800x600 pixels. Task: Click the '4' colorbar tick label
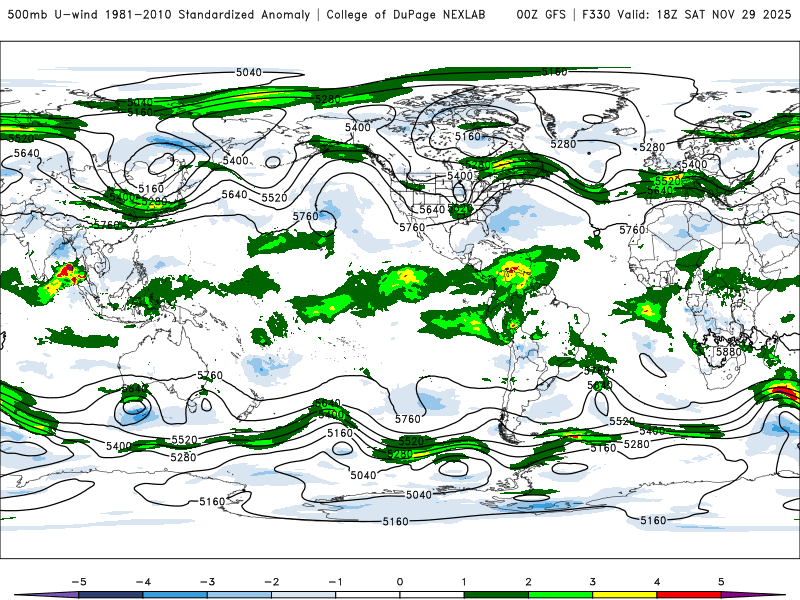(x=657, y=582)
